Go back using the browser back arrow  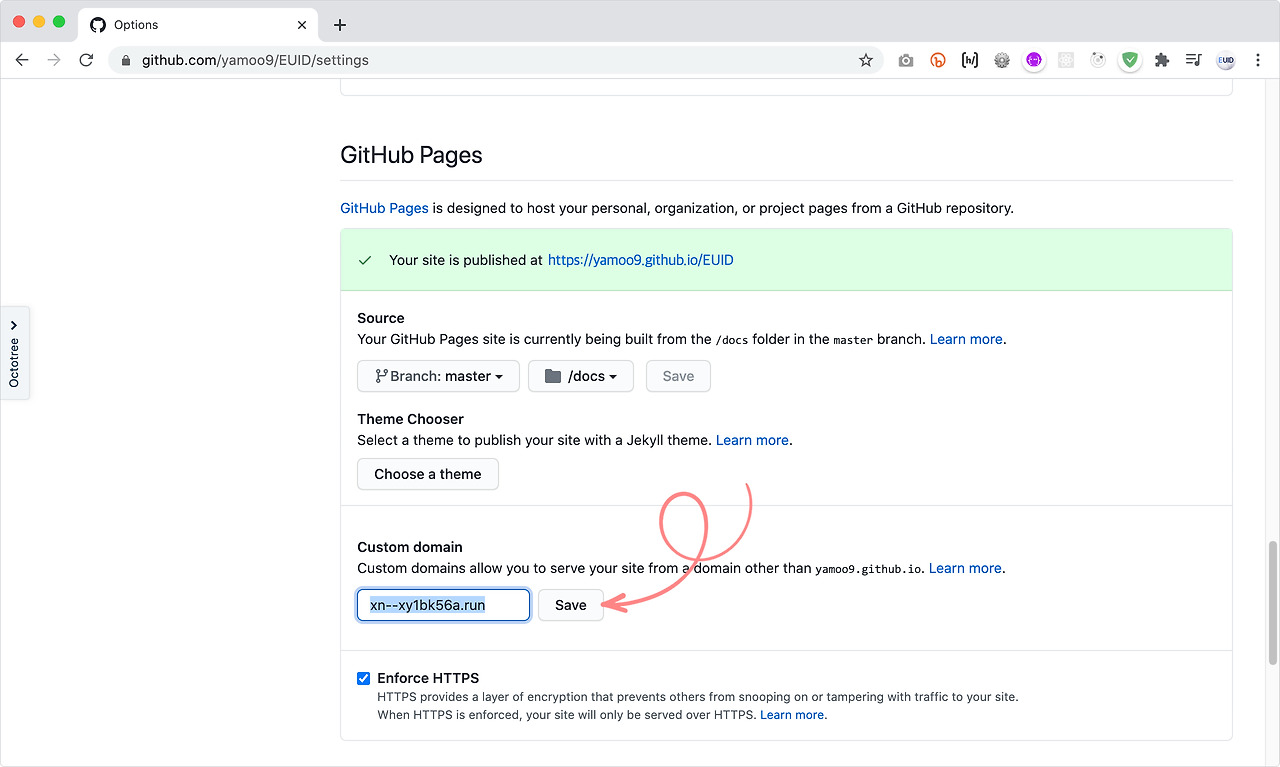click(22, 60)
